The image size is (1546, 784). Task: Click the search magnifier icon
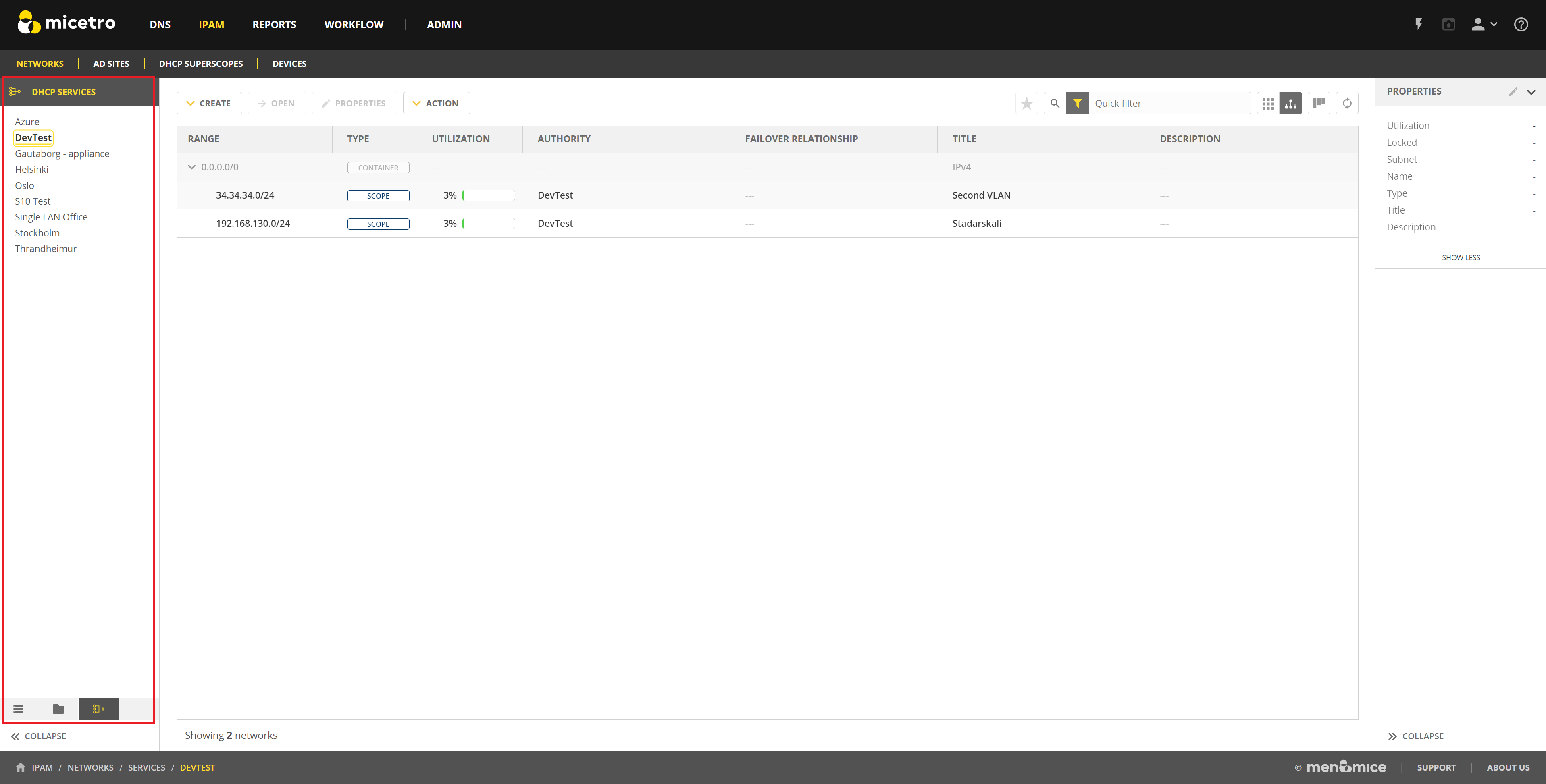click(x=1055, y=103)
